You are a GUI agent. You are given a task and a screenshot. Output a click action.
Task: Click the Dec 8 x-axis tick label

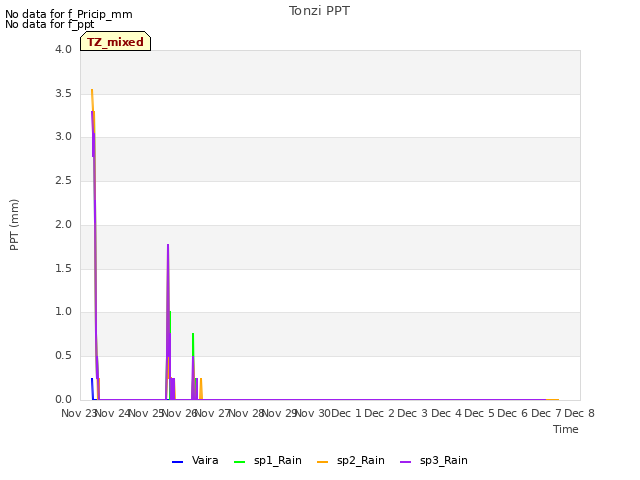(580, 413)
